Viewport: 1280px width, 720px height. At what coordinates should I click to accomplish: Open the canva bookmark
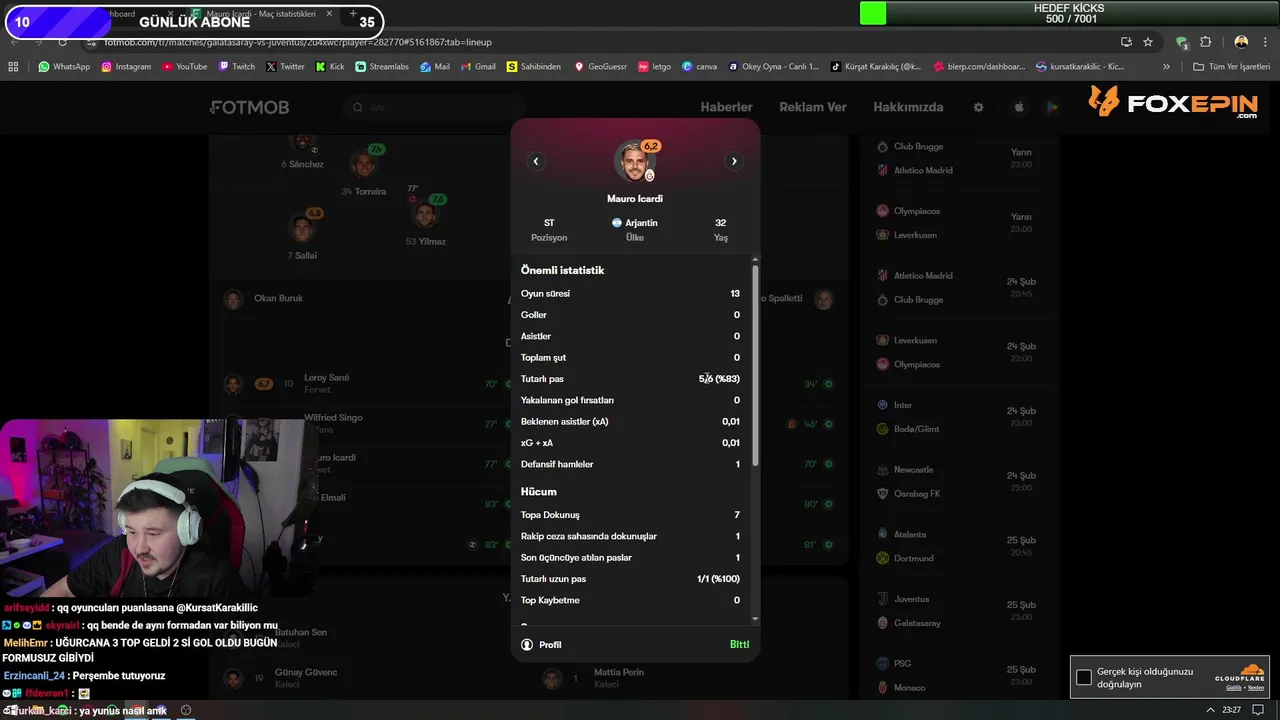[x=700, y=67]
